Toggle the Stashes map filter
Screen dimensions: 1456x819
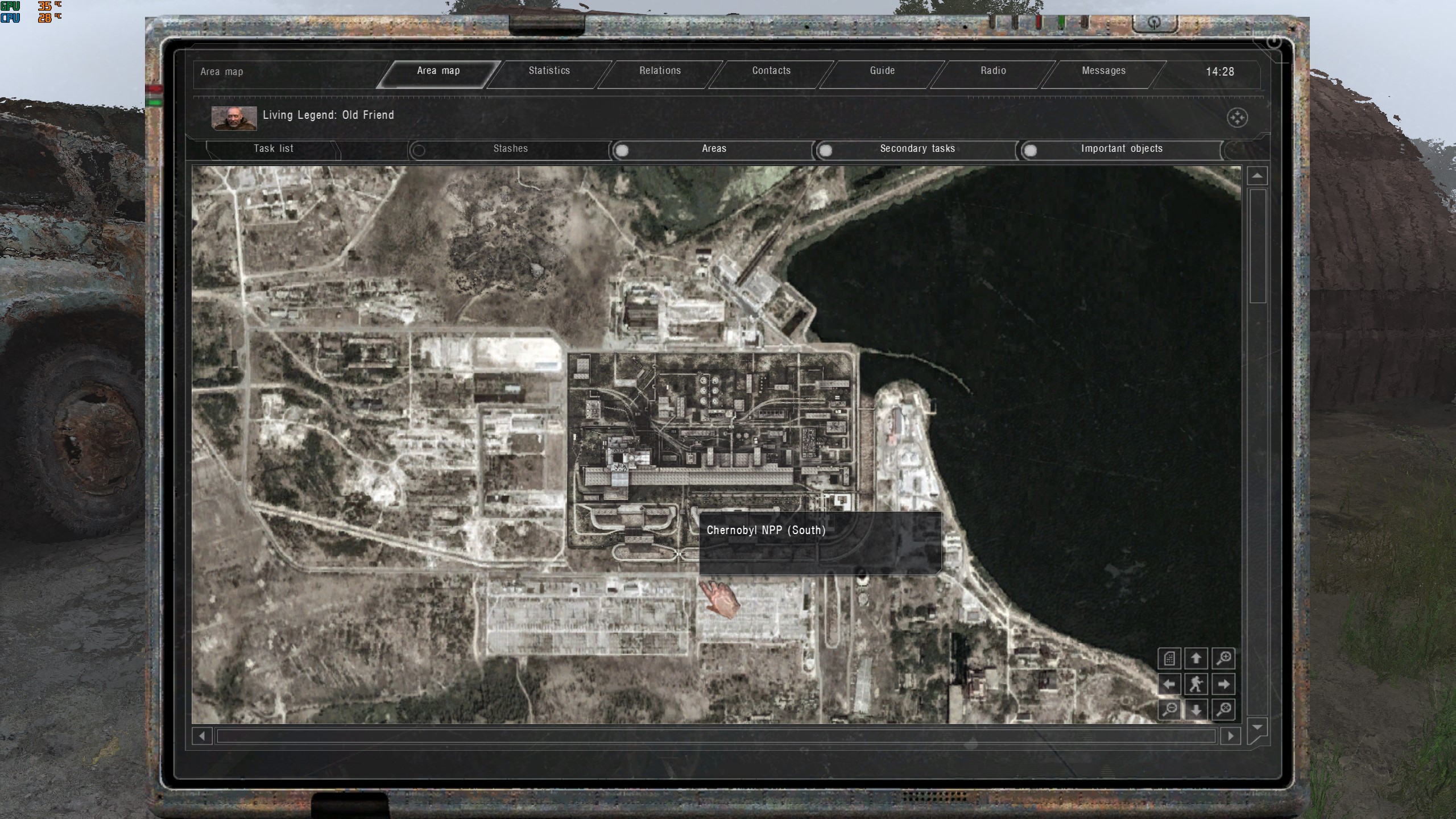(420, 150)
